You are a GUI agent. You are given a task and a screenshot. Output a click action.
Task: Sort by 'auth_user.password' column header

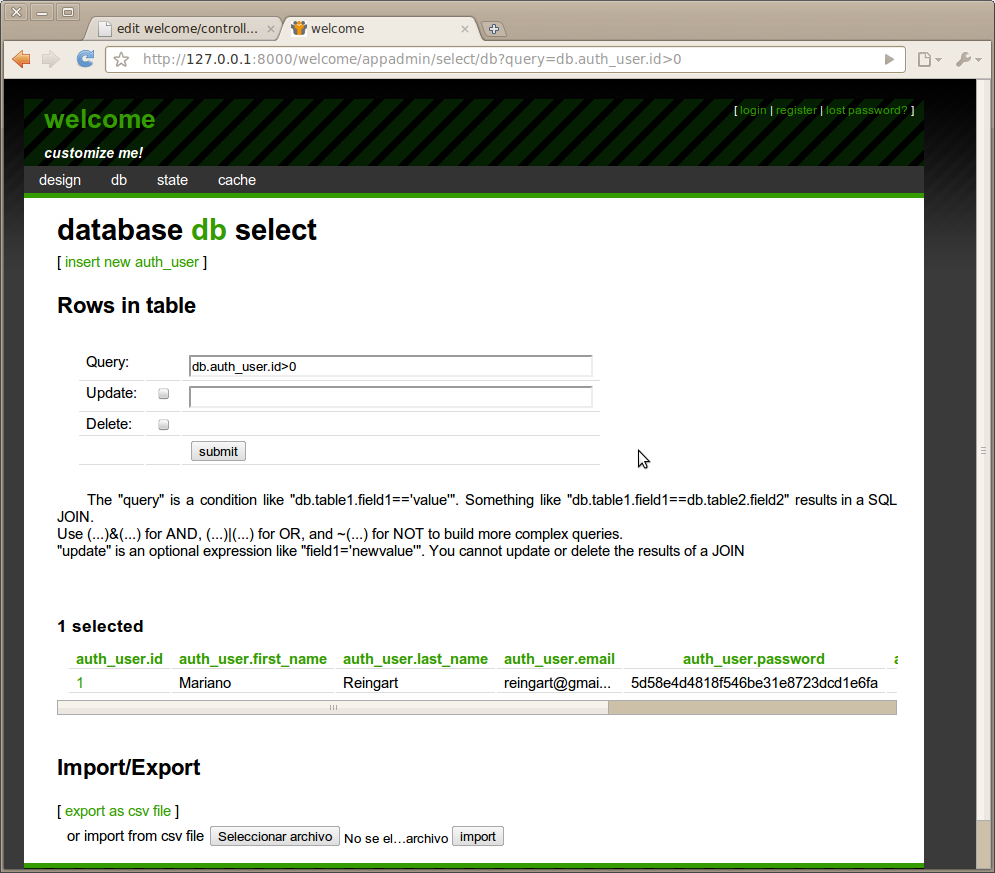[x=754, y=659]
